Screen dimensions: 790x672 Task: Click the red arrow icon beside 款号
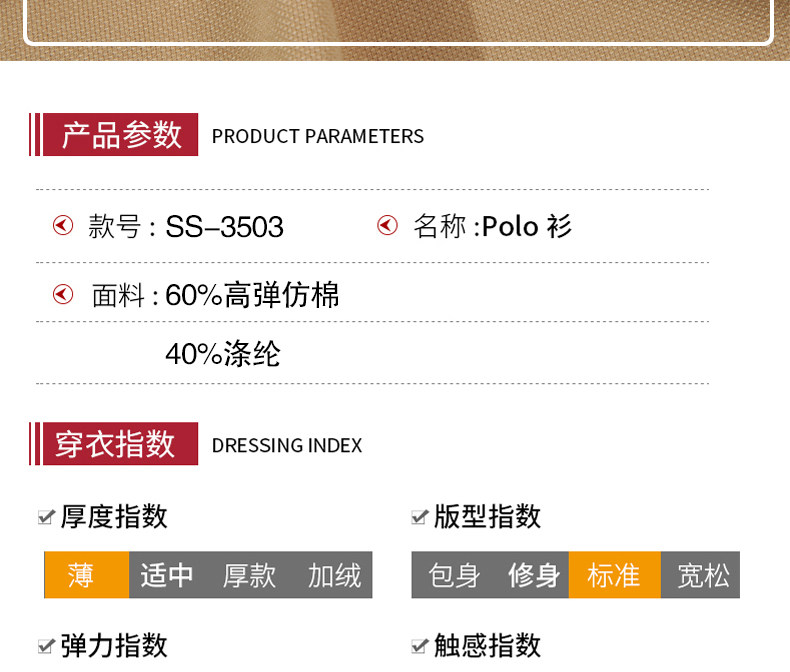point(63,227)
